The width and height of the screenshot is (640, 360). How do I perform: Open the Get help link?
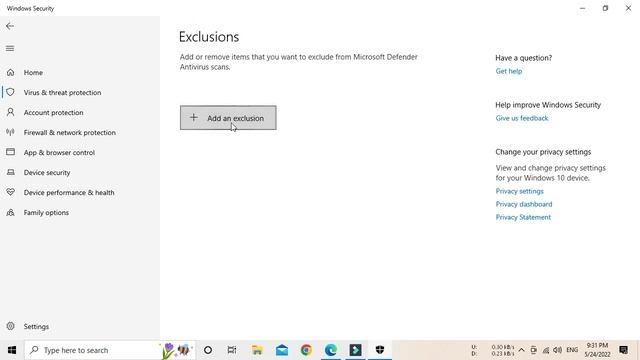pos(509,71)
